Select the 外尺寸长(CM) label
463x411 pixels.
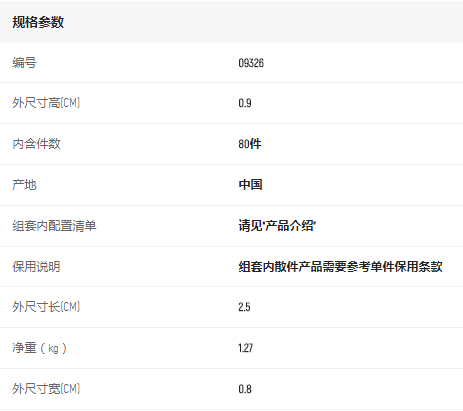(x=46, y=307)
